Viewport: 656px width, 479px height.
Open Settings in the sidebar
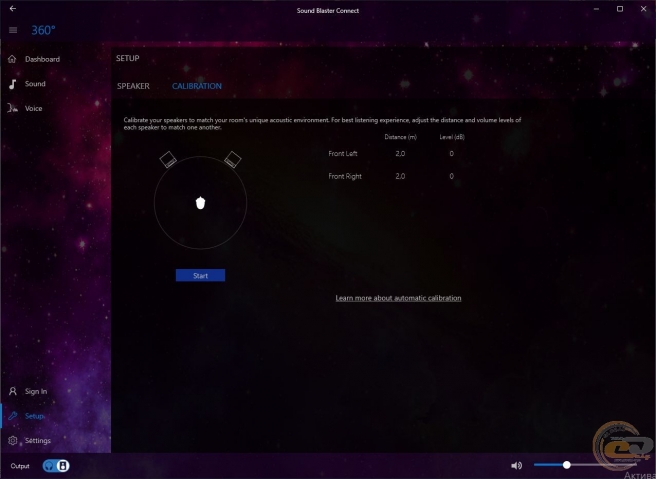coord(38,441)
